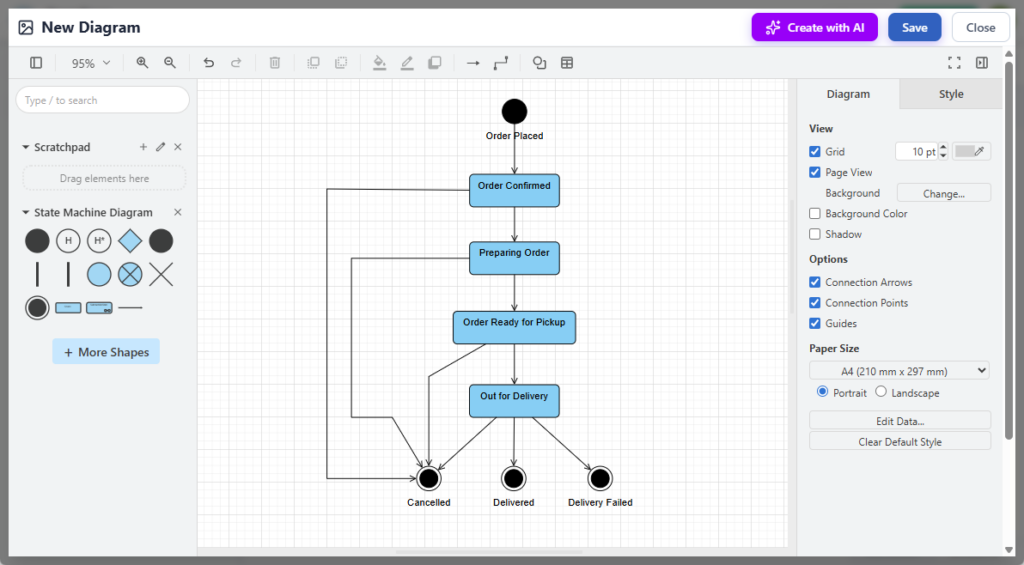Open the A4 paper size dropdown
The image size is (1024, 565).
[899, 371]
